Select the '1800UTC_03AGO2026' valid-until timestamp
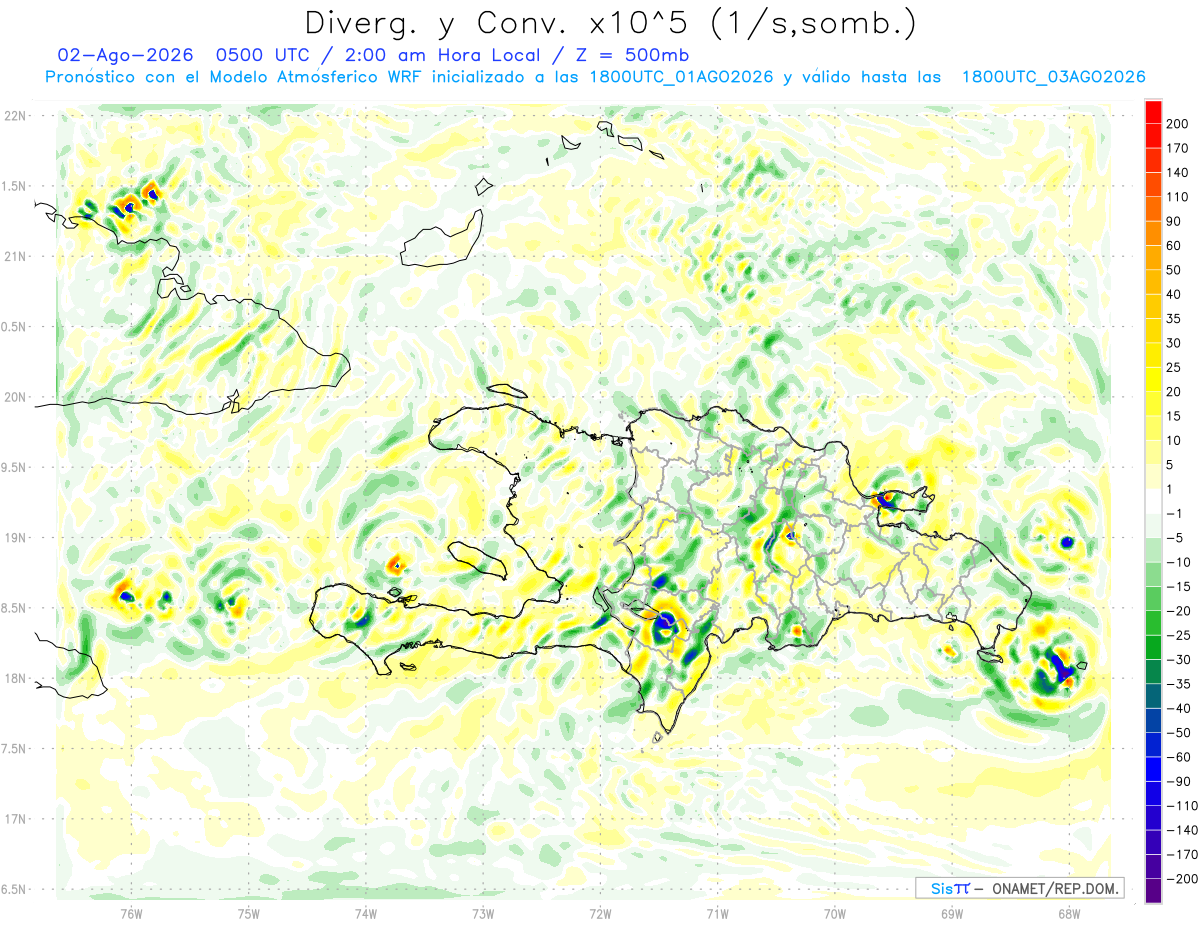Viewport: 1200px width, 927px height. click(1053, 77)
